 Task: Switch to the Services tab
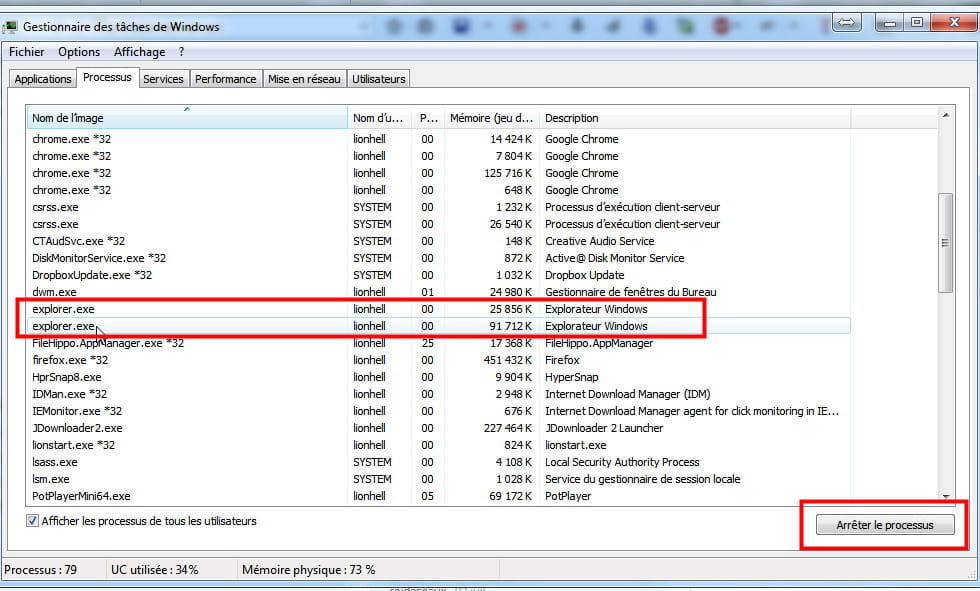[163, 79]
